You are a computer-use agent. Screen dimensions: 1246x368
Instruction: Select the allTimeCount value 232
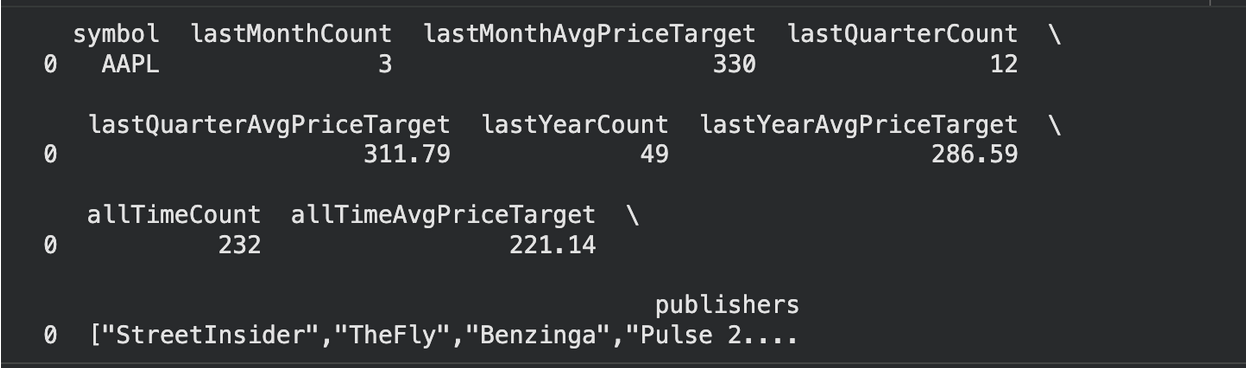click(240, 245)
